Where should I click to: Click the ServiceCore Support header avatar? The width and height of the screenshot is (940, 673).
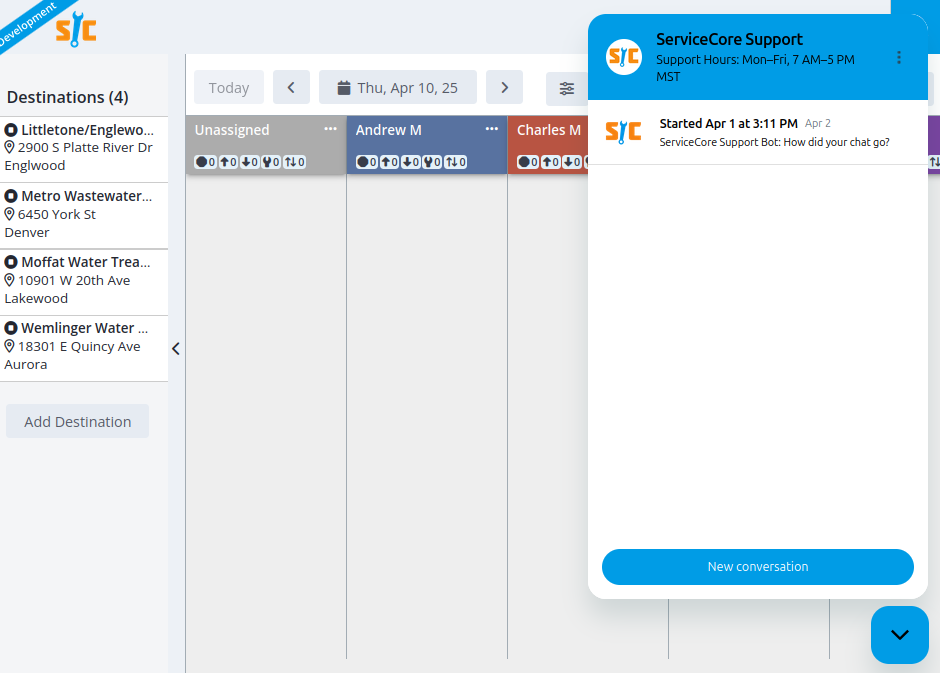pyautogui.click(x=623, y=57)
